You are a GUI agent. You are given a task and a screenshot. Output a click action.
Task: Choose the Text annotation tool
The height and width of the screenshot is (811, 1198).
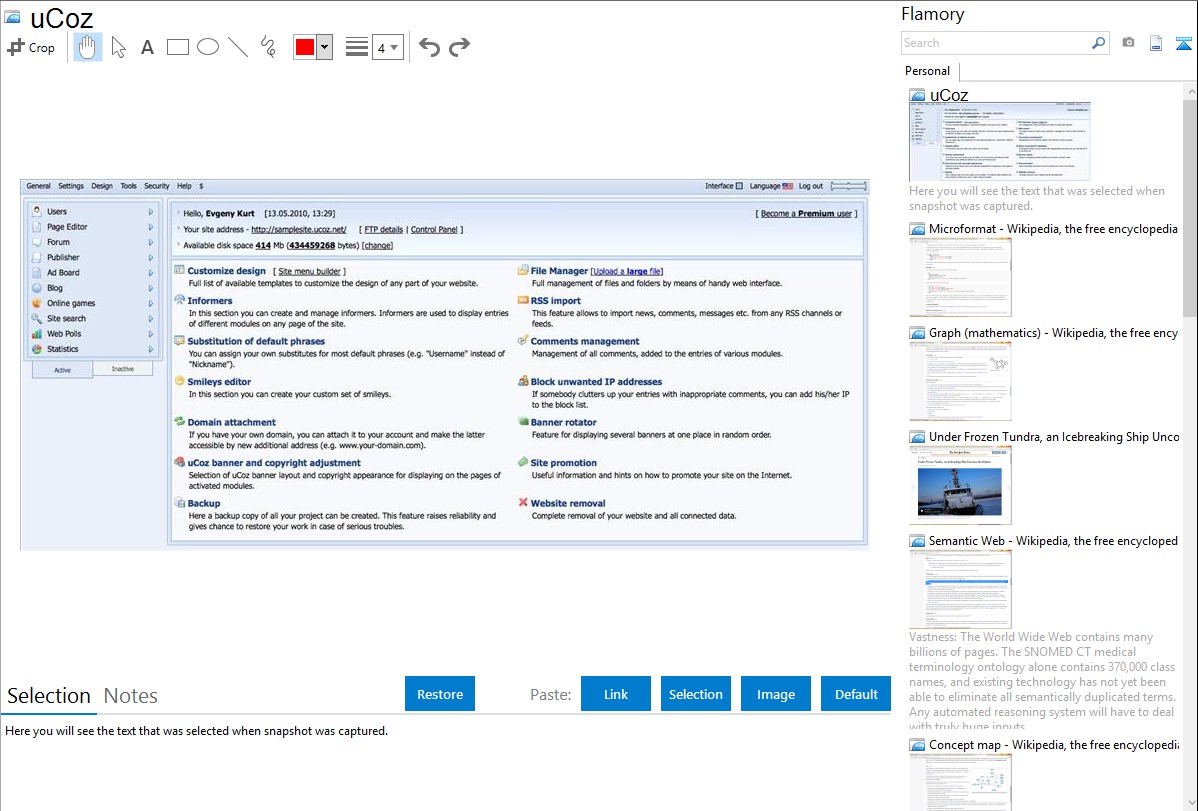(147, 47)
